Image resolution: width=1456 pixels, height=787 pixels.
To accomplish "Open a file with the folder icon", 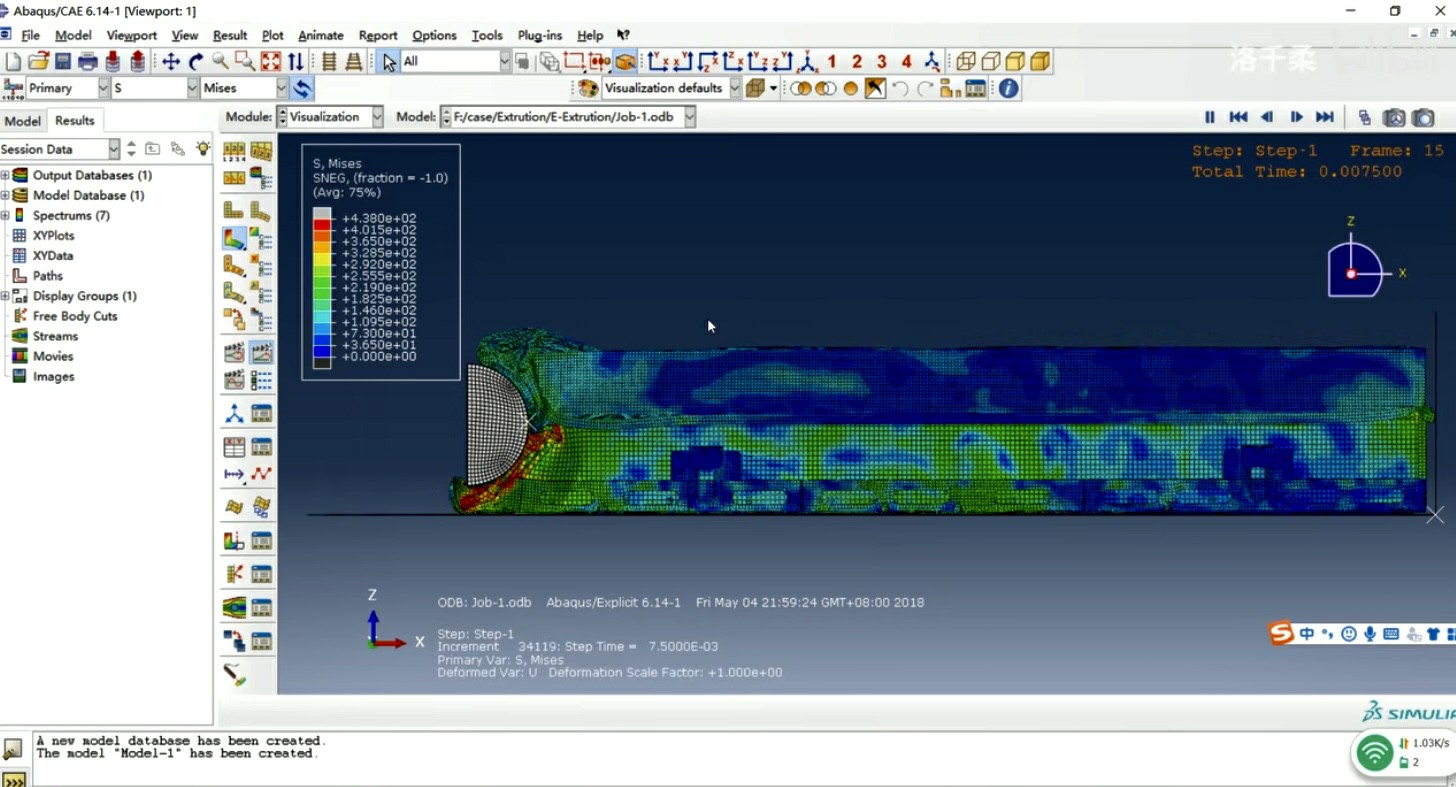I will (x=38, y=62).
